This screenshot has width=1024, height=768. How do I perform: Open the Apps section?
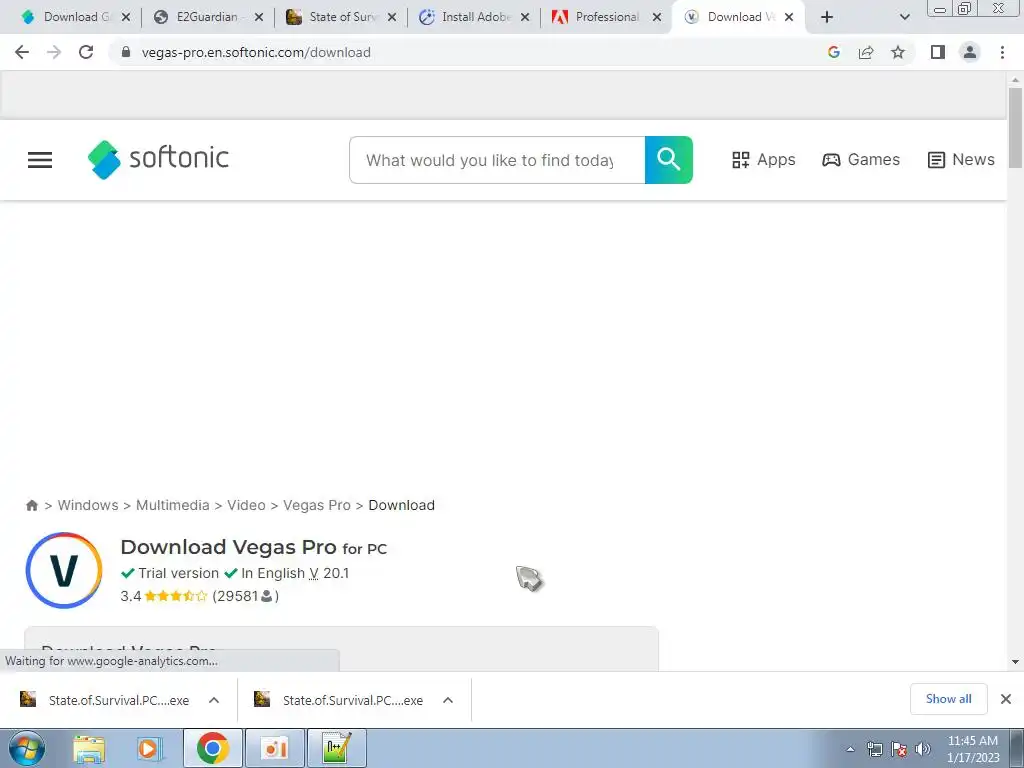(763, 160)
